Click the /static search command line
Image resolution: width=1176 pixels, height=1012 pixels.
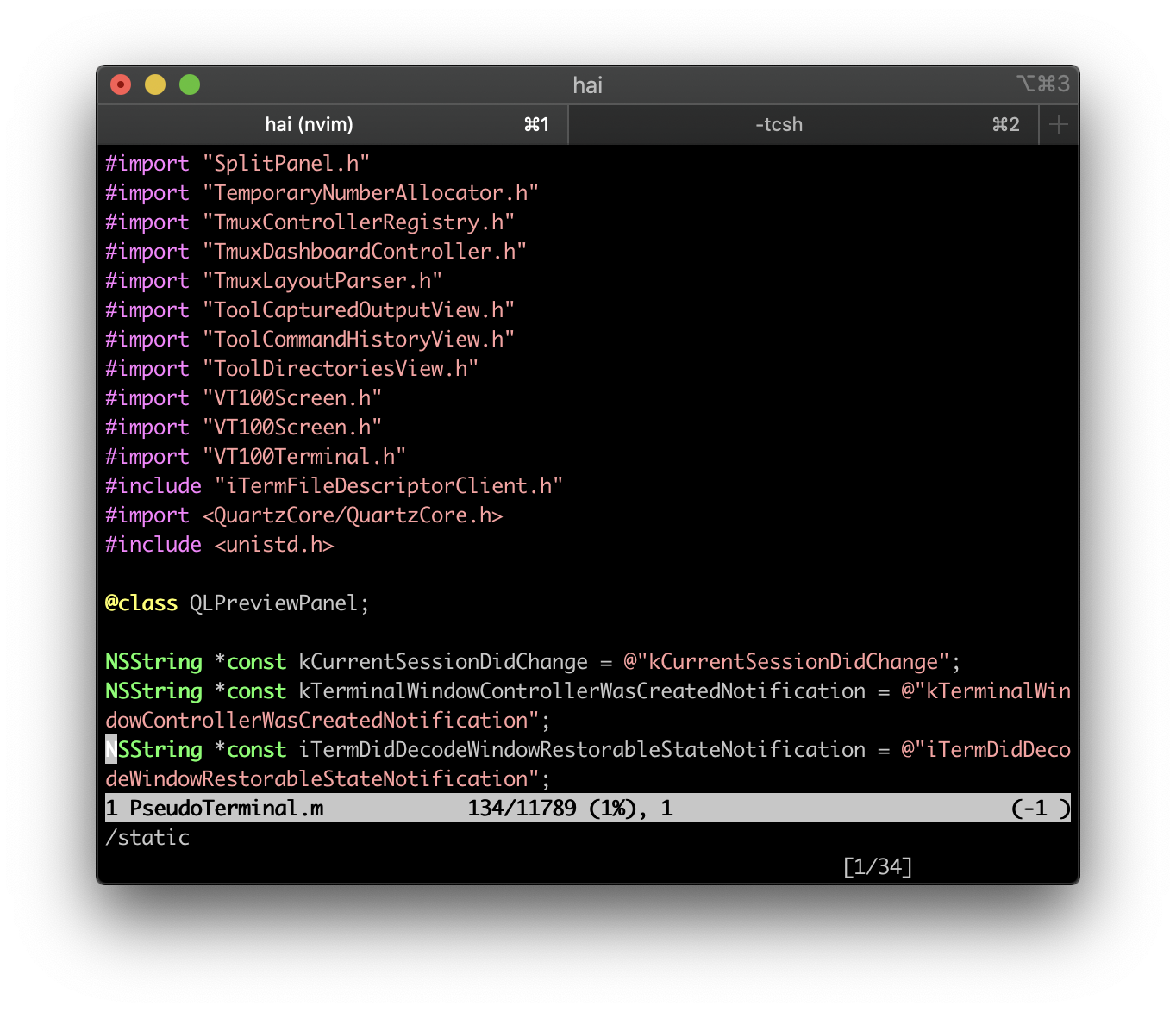(x=147, y=838)
